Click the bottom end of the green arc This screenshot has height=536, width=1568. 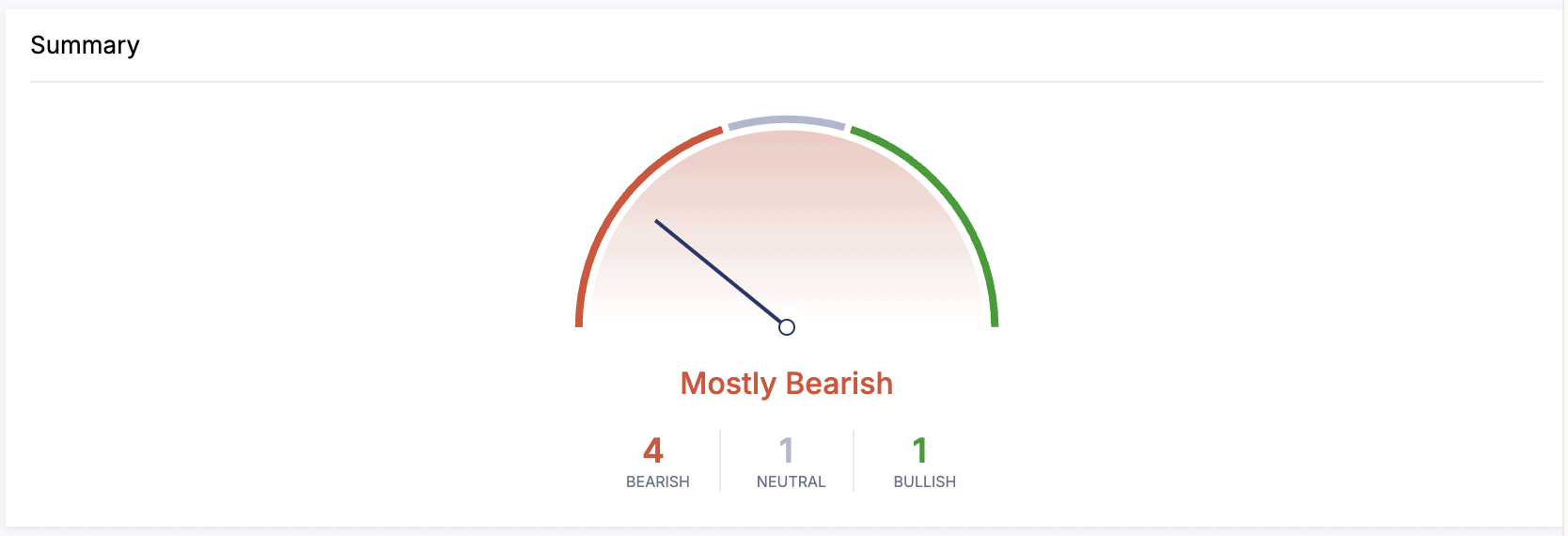(995, 322)
